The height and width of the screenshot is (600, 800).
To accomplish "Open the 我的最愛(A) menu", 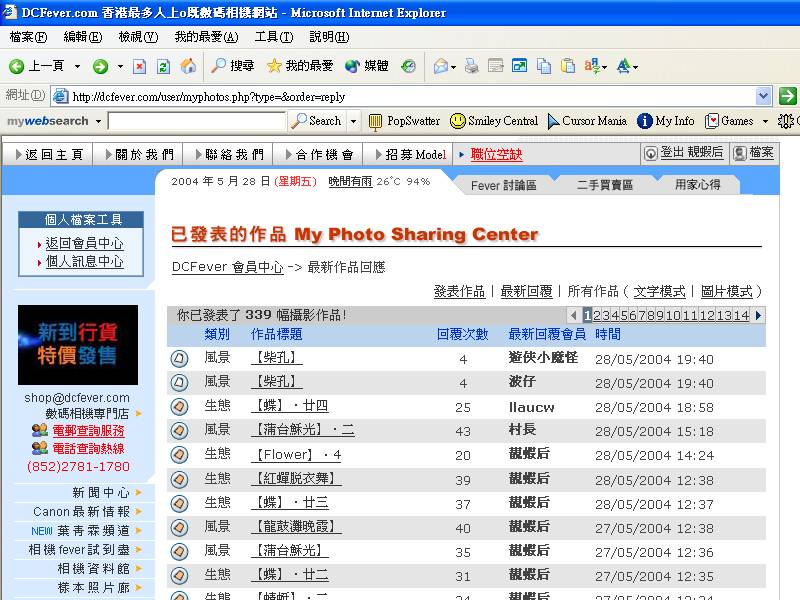I will [207, 37].
